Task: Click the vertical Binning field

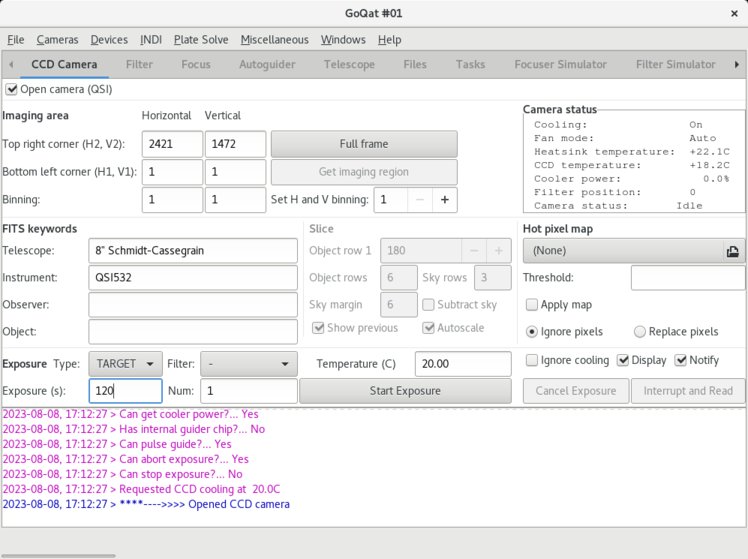Action: (x=235, y=200)
